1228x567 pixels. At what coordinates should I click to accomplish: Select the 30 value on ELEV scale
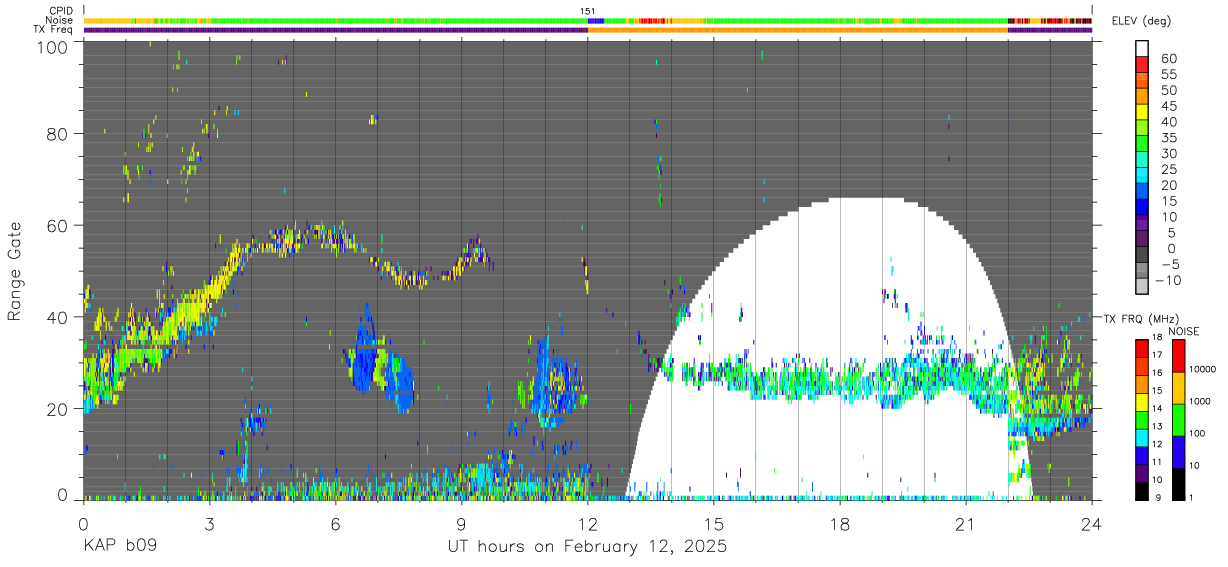1167,153
